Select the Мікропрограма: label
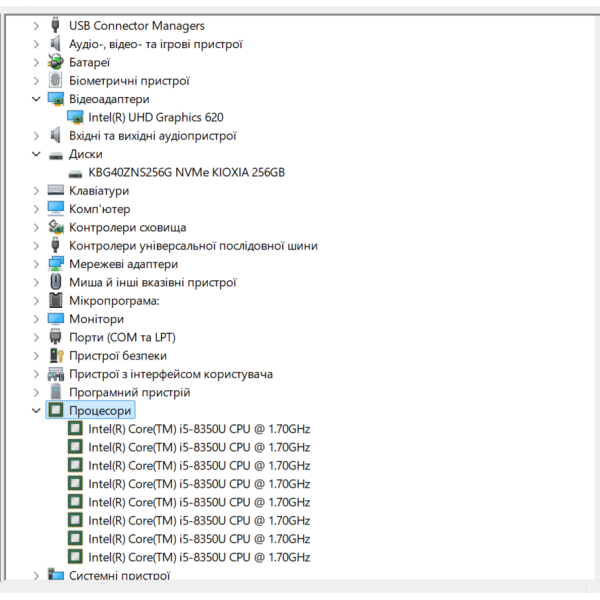 114,301
